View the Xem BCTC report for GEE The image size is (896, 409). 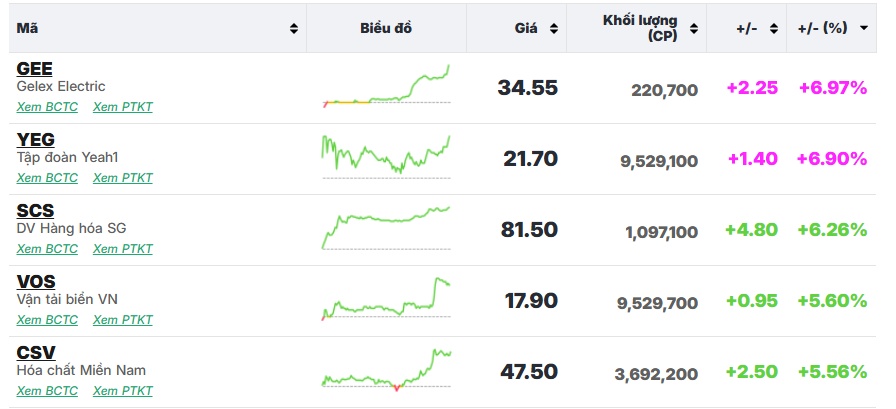pos(47,107)
